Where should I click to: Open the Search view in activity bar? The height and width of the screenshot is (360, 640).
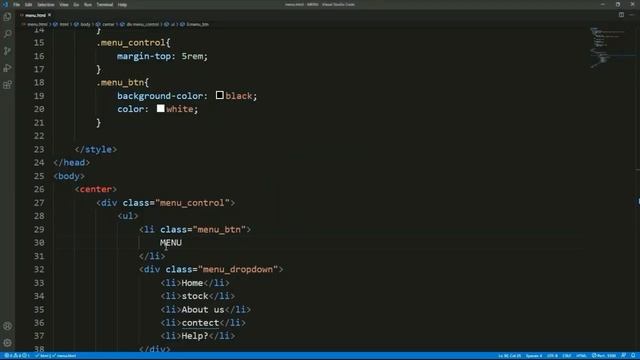click(x=7, y=34)
